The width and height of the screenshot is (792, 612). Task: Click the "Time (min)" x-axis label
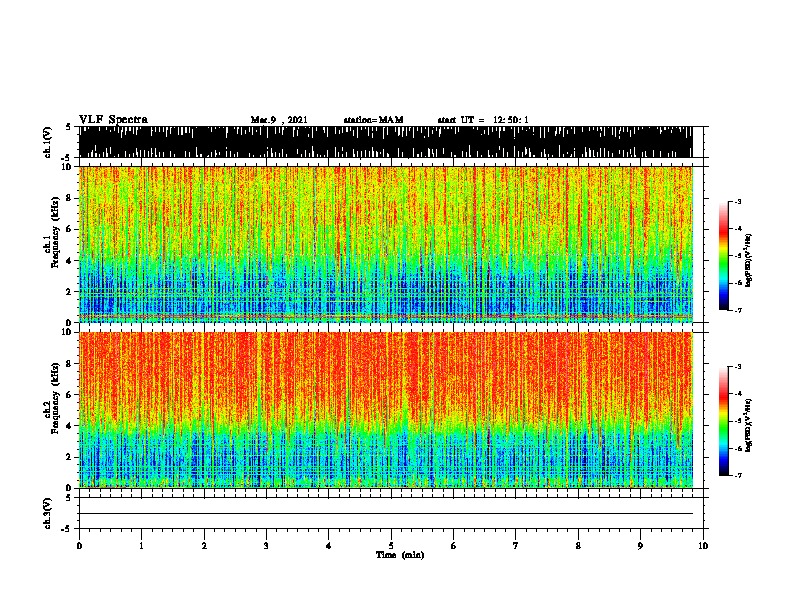click(400, 555)
